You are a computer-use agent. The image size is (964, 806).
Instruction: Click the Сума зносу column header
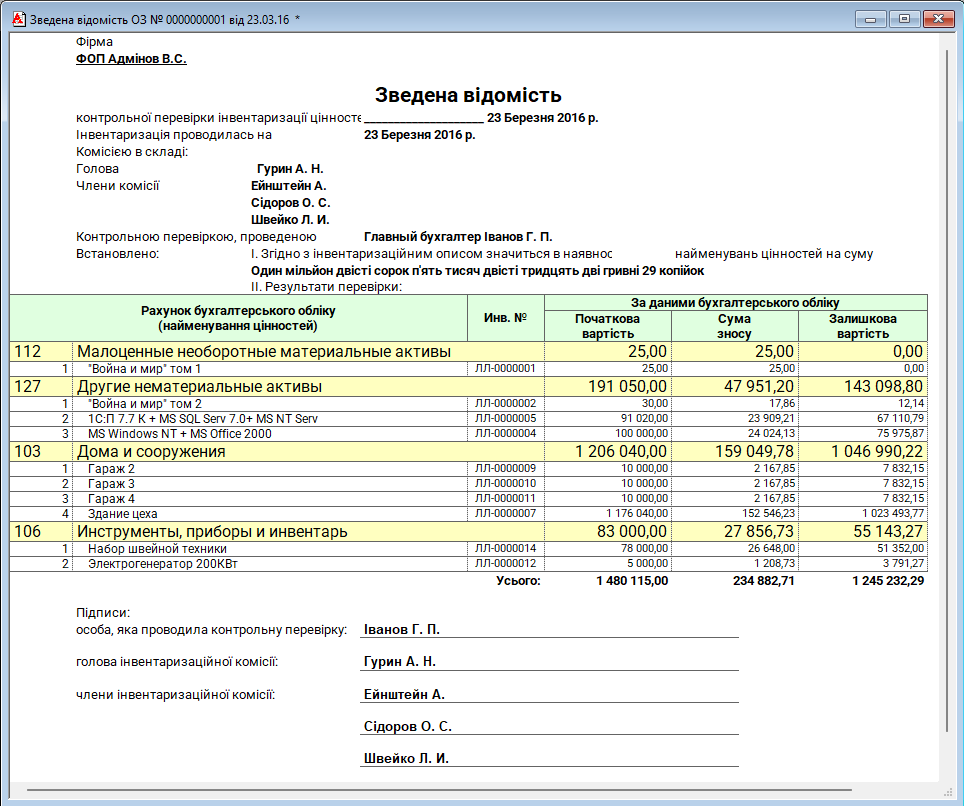coord(734,326)
